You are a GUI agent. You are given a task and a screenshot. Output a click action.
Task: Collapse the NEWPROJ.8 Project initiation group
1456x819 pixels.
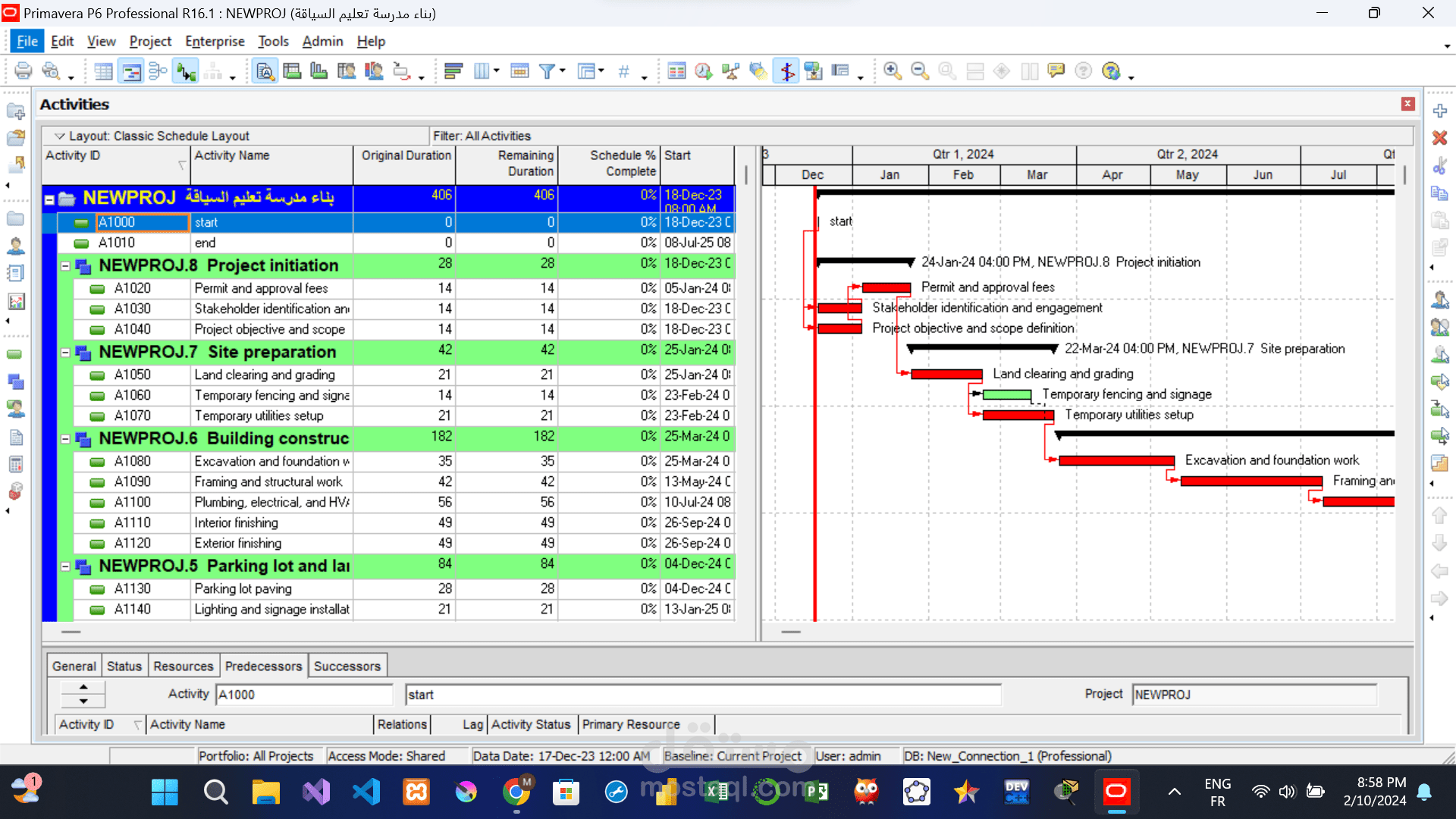click(x=65, y=266)
